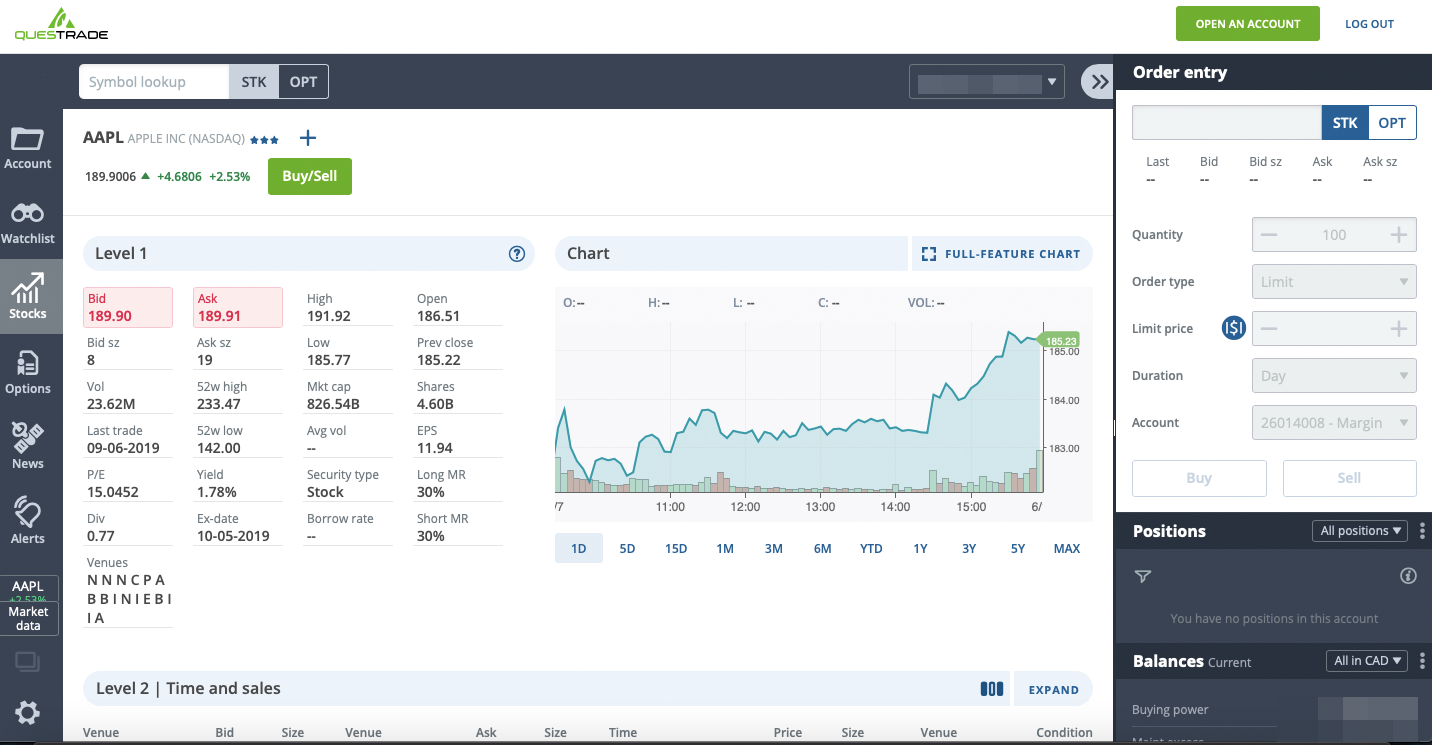Select OPT in symbol lookup toggle
The image size is (1432, 745).
(303, 82)
